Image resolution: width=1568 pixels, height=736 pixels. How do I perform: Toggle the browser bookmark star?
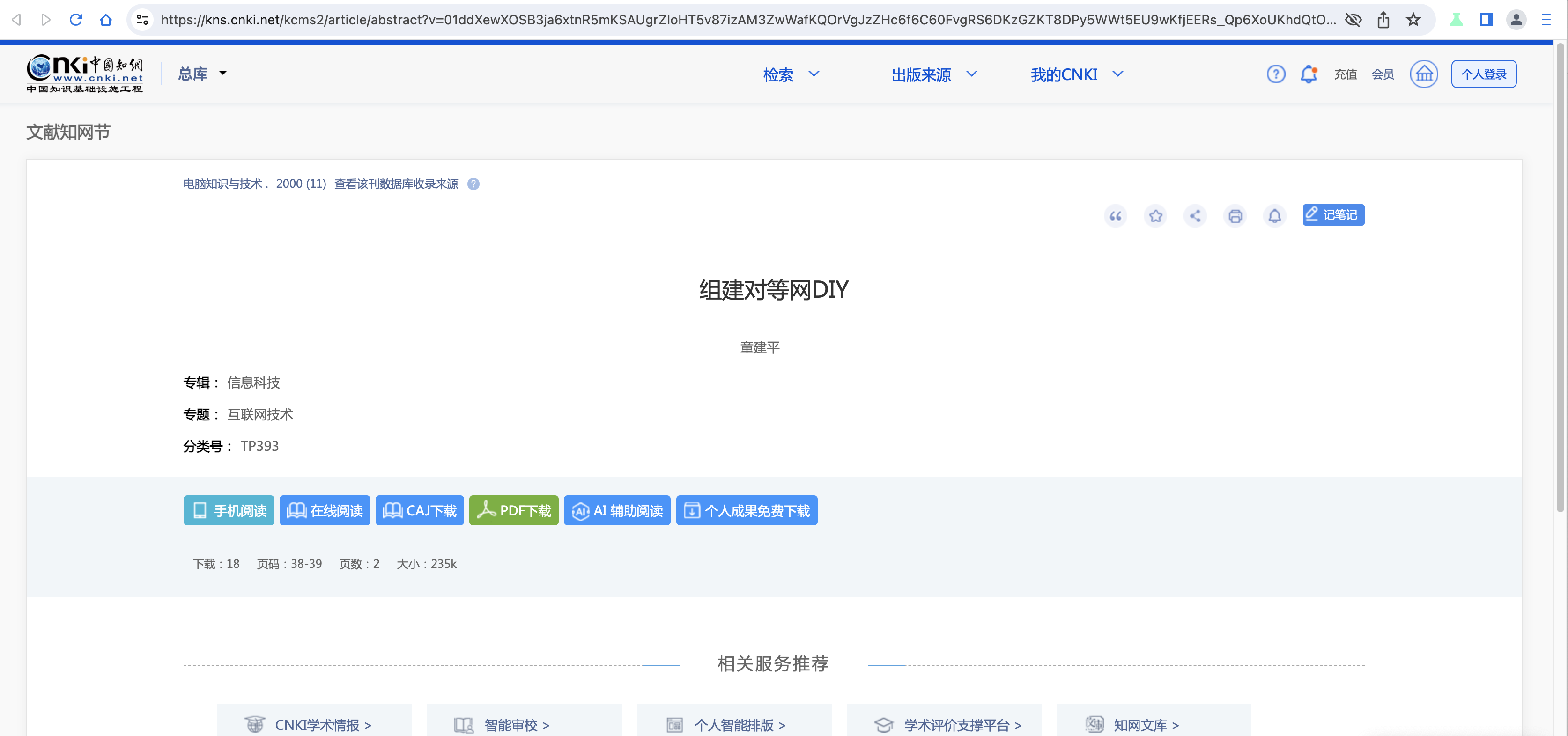(x=1413, y=20)
